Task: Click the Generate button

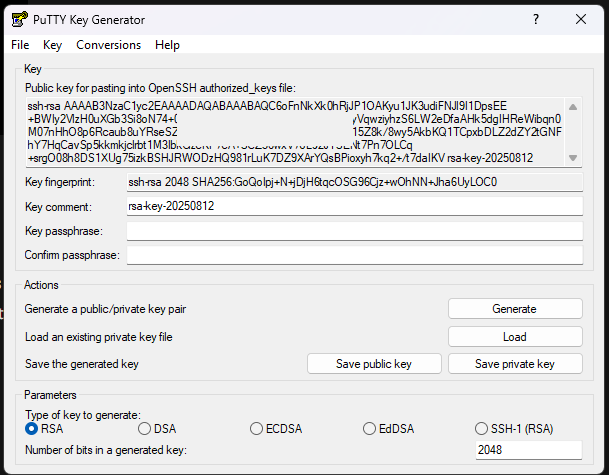Action: pyautogui.click(x=515, y=309)
